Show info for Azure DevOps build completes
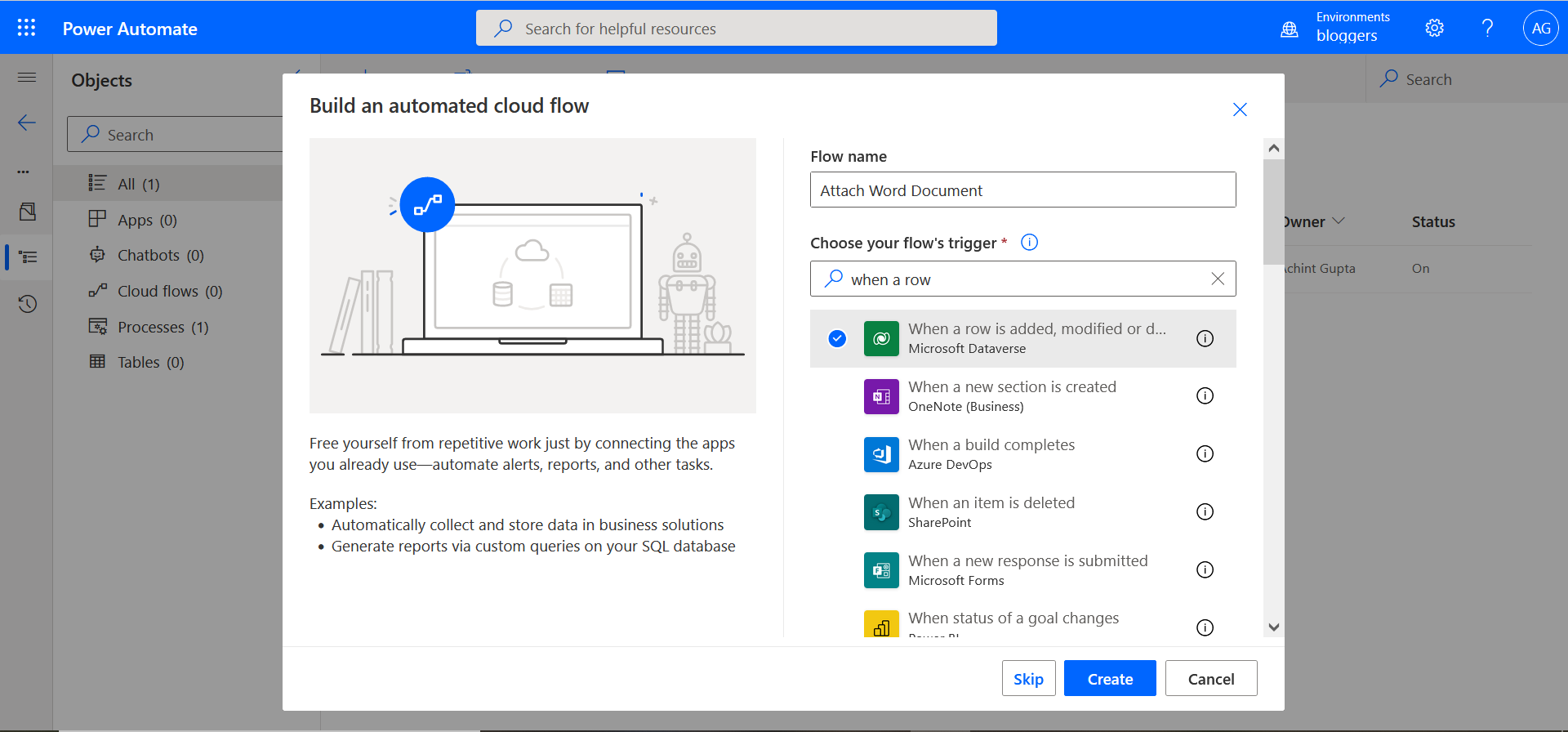 [1205, 453]
